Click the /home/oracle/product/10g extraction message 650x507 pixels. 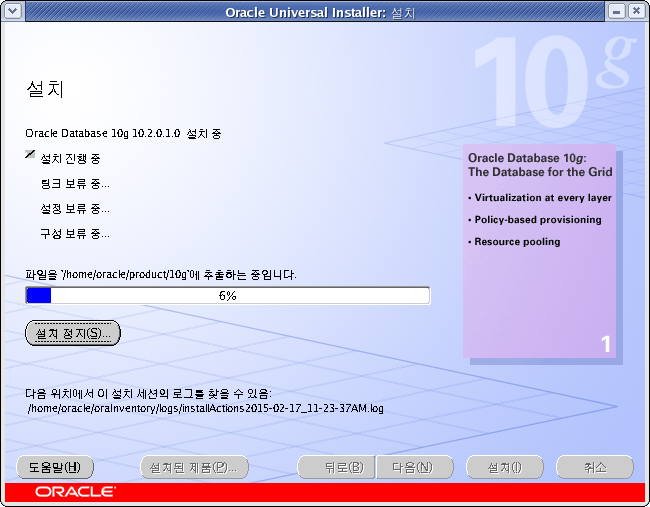tap(161, 274)
